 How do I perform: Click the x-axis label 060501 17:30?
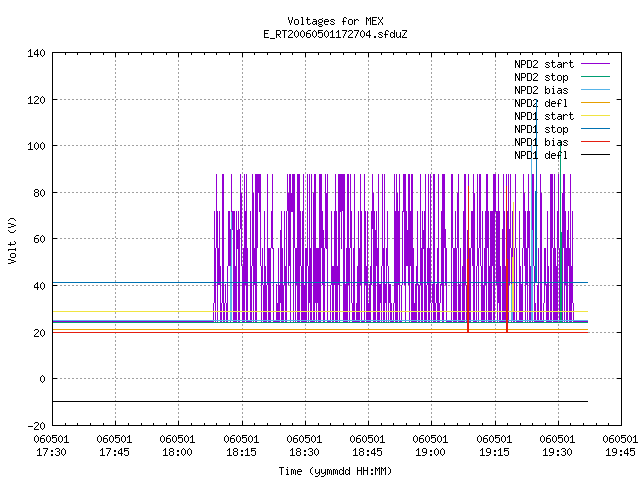pos(51,446)
